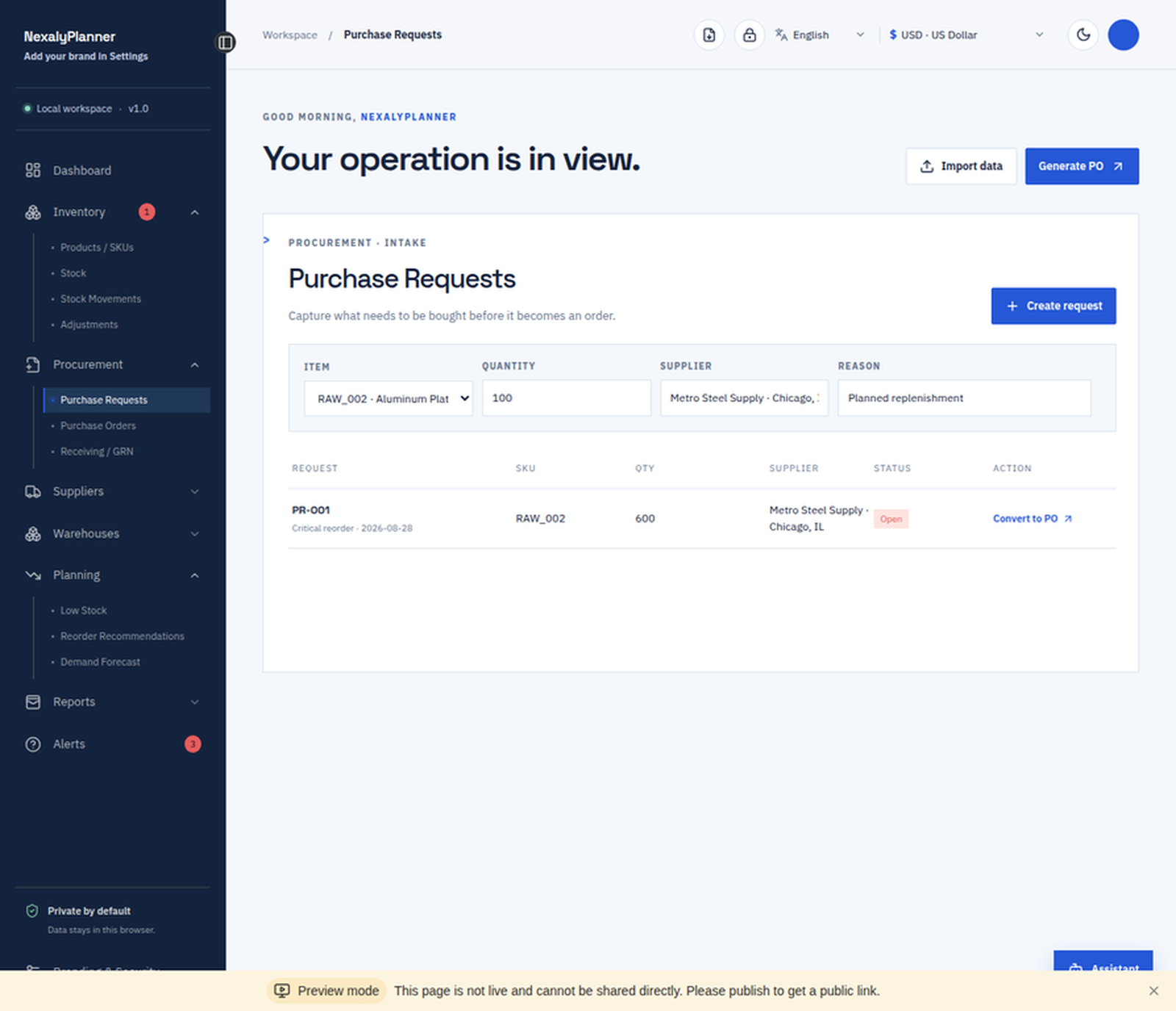
Task: Open Adjustments in sidebar
Action: click(x=89, y=325)
